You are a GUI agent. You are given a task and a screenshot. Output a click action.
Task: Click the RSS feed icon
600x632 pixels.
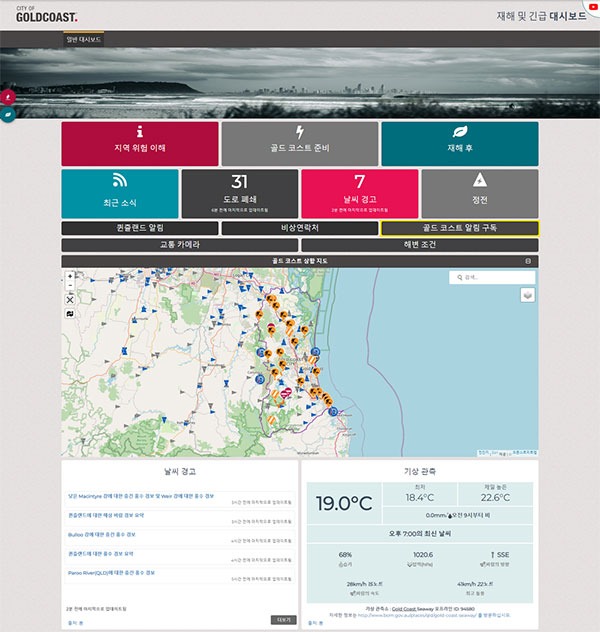pos(120,180)
